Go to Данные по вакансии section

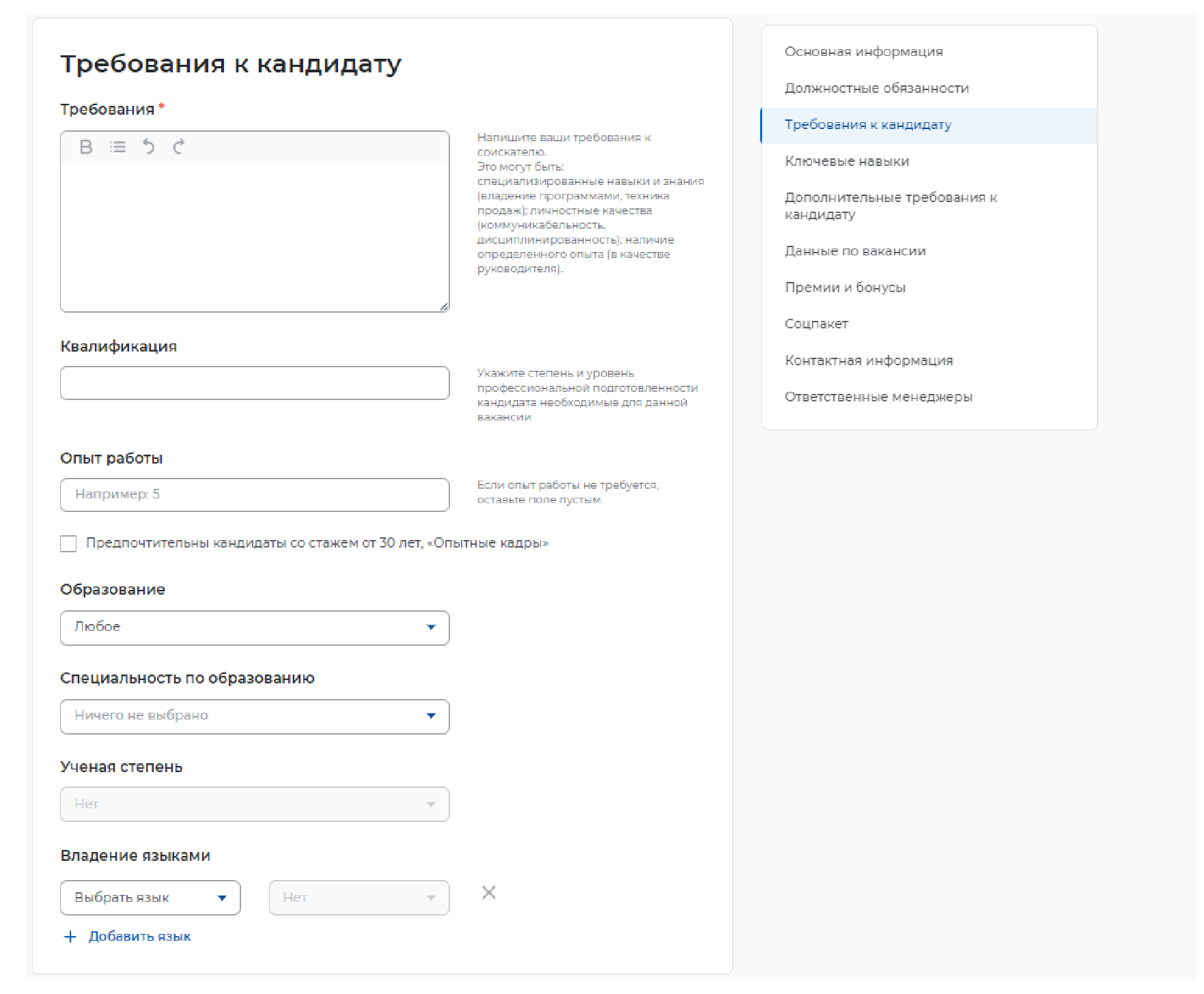[929, 251]
